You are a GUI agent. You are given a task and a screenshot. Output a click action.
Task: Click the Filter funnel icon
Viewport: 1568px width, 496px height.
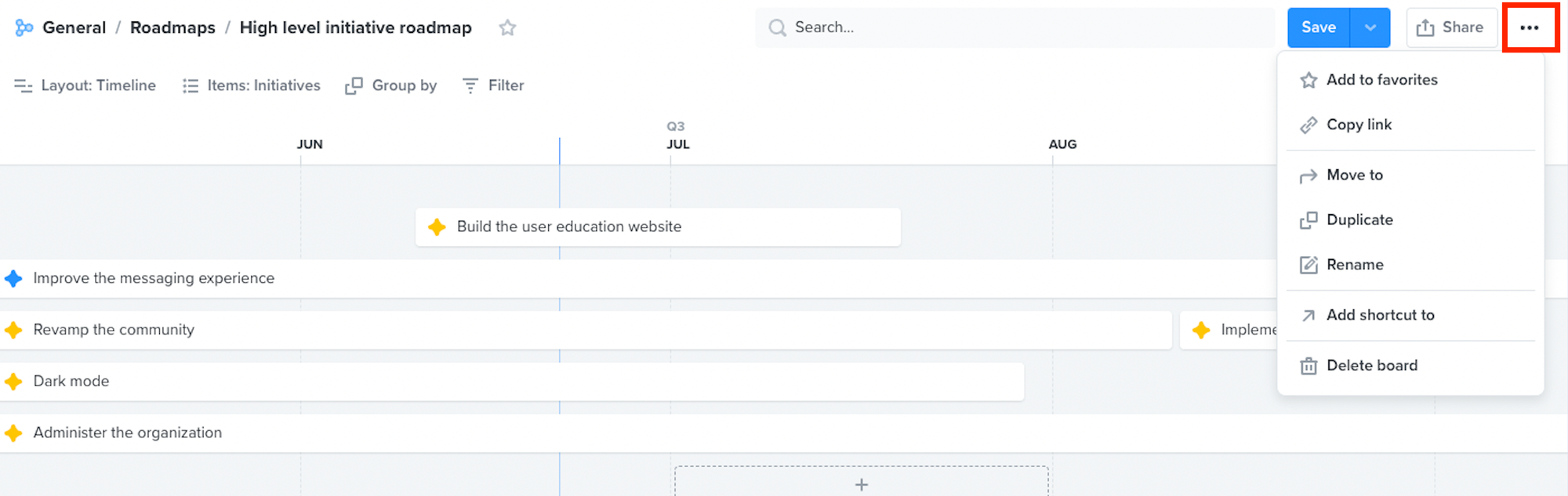tap(470, 85)
